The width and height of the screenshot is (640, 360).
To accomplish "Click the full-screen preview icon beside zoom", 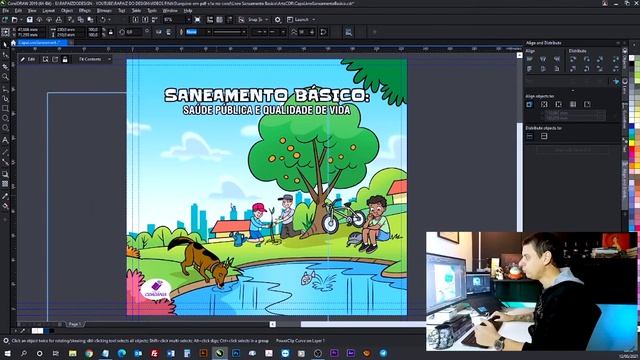I will pyautogui.click(x=198, y=20).
